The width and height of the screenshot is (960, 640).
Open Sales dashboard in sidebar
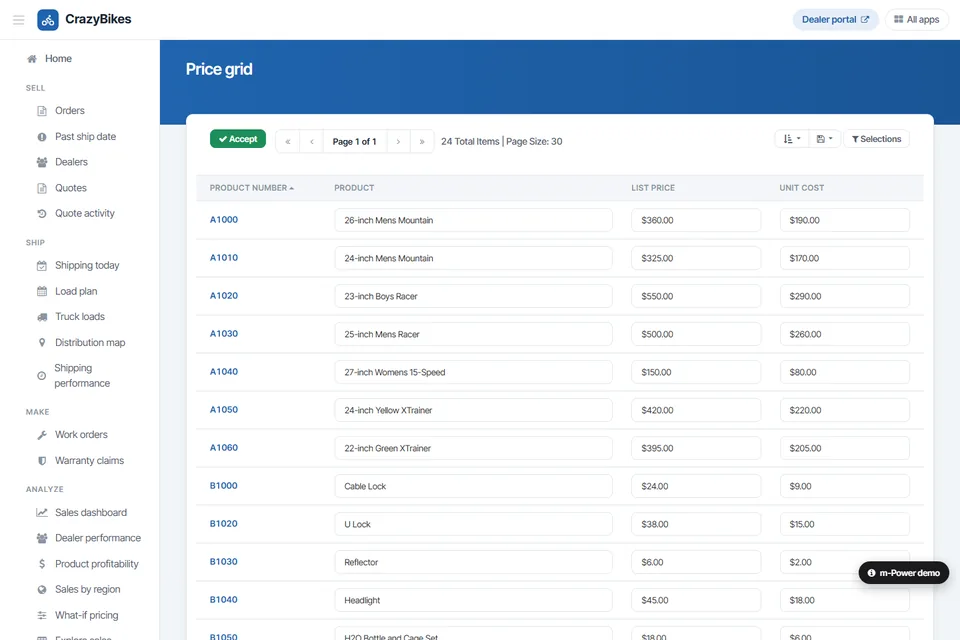pyautogui.click(x=91, y=513)
